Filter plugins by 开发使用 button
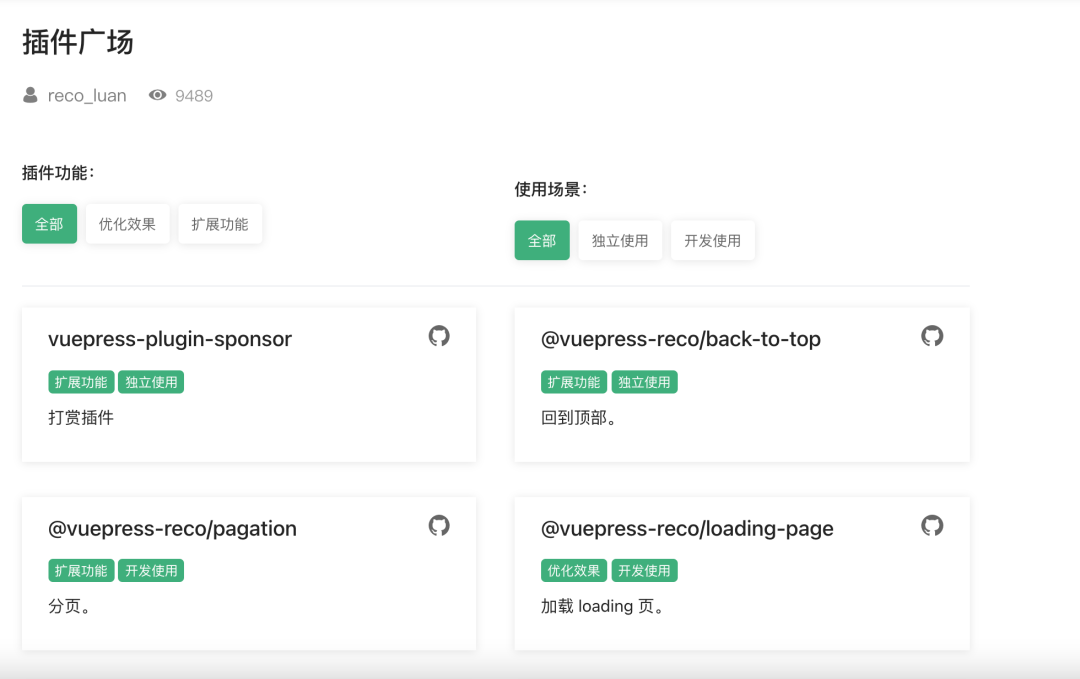Image resolution: width=1080 pixels, height=679 pixels. [x=713, y=240]
